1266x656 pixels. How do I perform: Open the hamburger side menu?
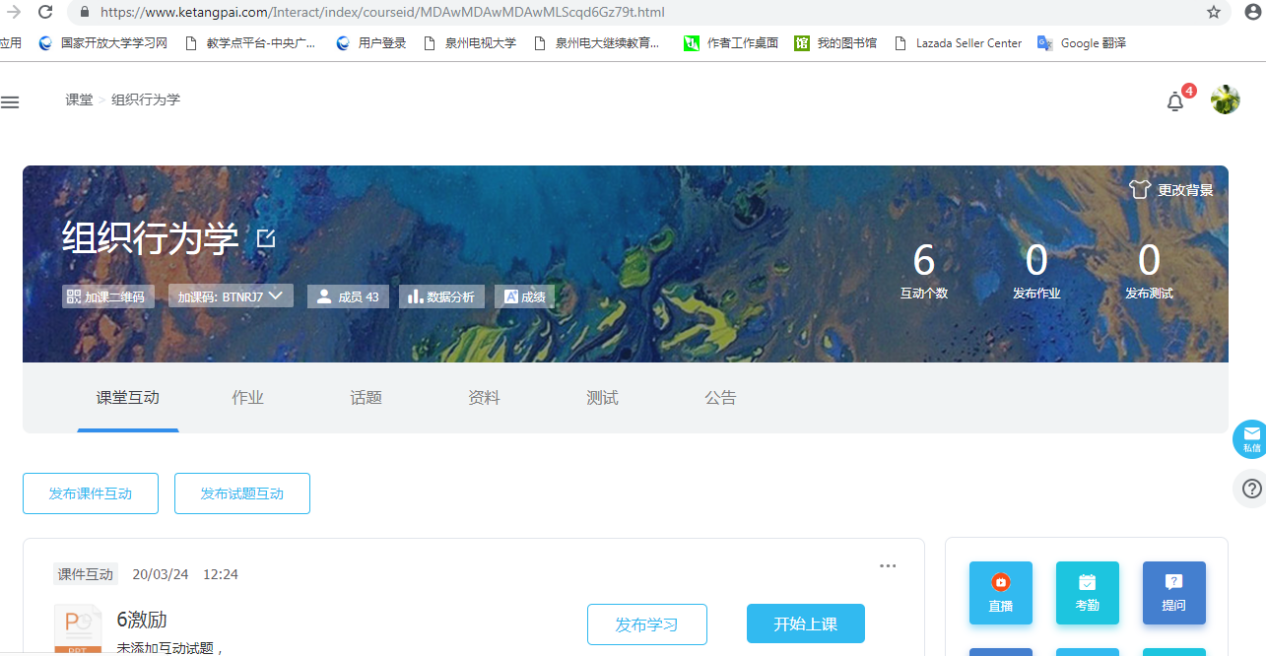click(x=10, y=102)
